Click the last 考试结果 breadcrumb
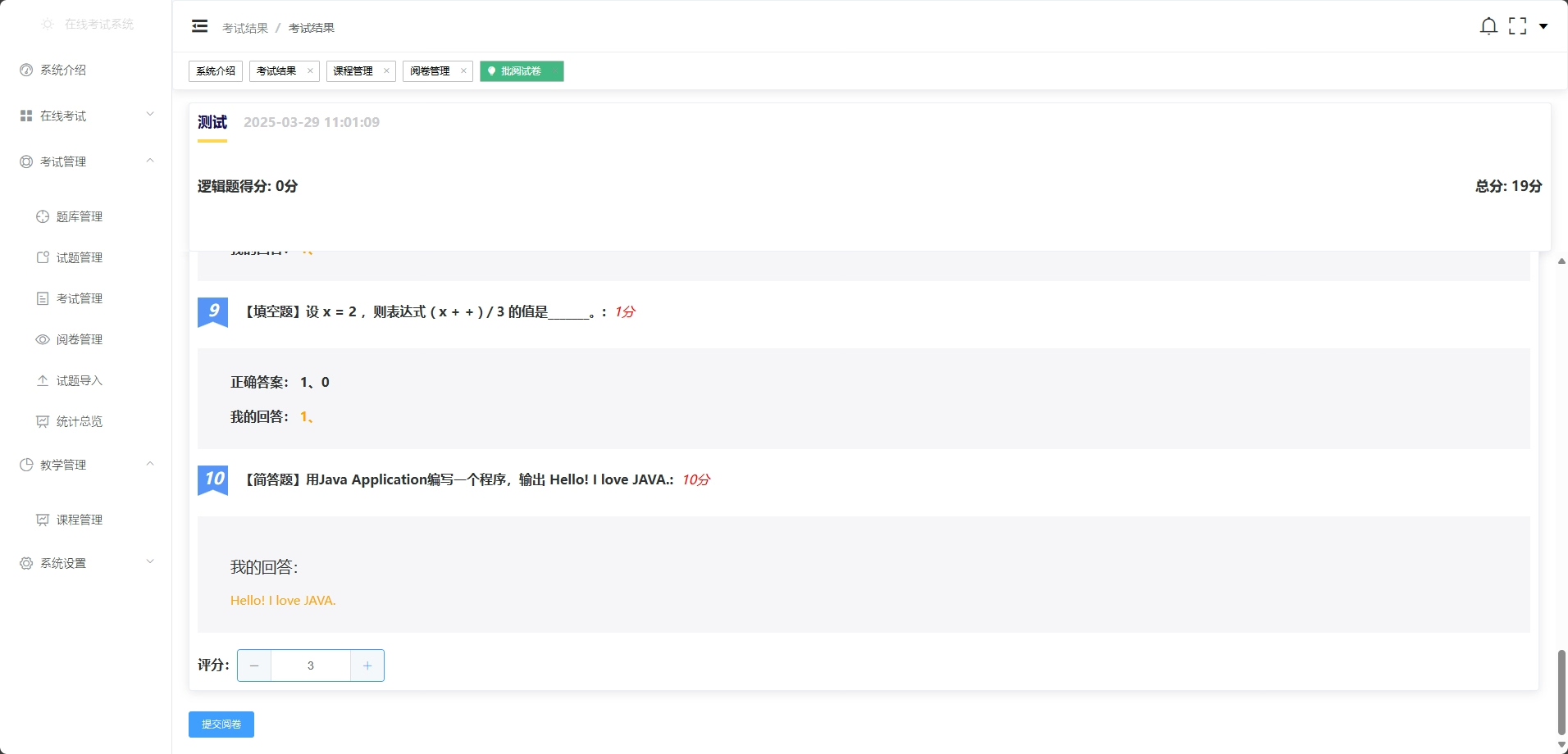Image resolution: width=1568 pixels, height=754 pixels. coord(312,28)
